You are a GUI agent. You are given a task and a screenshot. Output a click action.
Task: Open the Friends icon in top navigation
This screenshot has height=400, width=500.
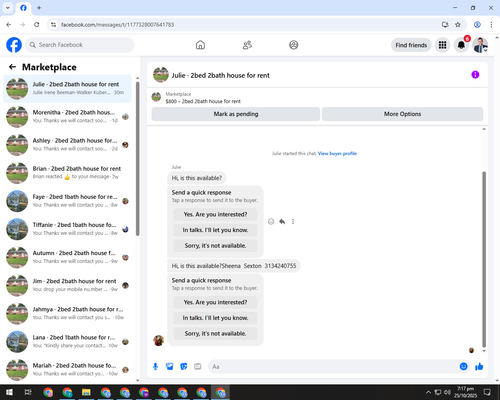(x=247, y=45)
